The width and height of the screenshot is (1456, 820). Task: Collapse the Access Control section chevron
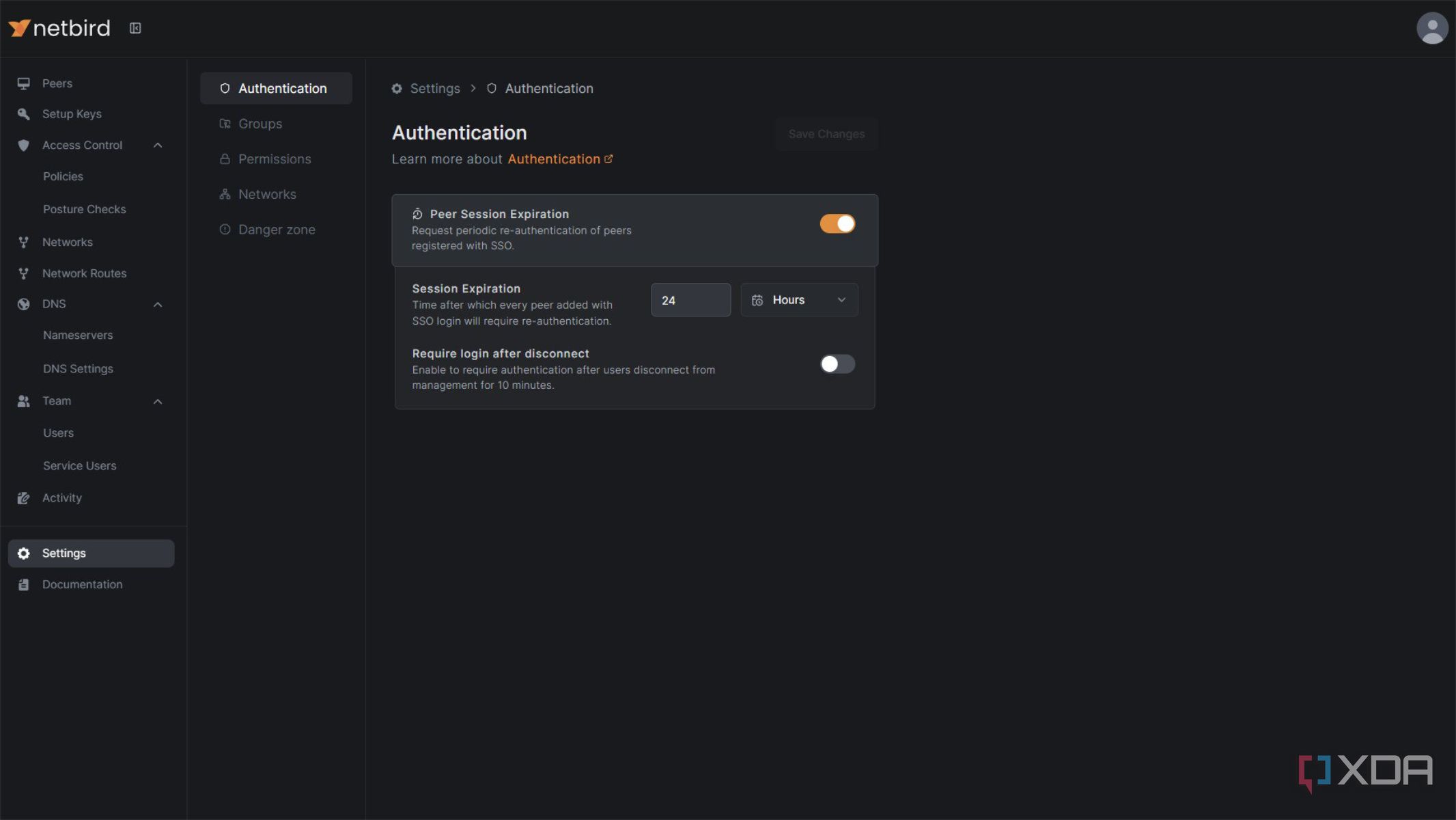pyautogui.click(x=158, y=145)
